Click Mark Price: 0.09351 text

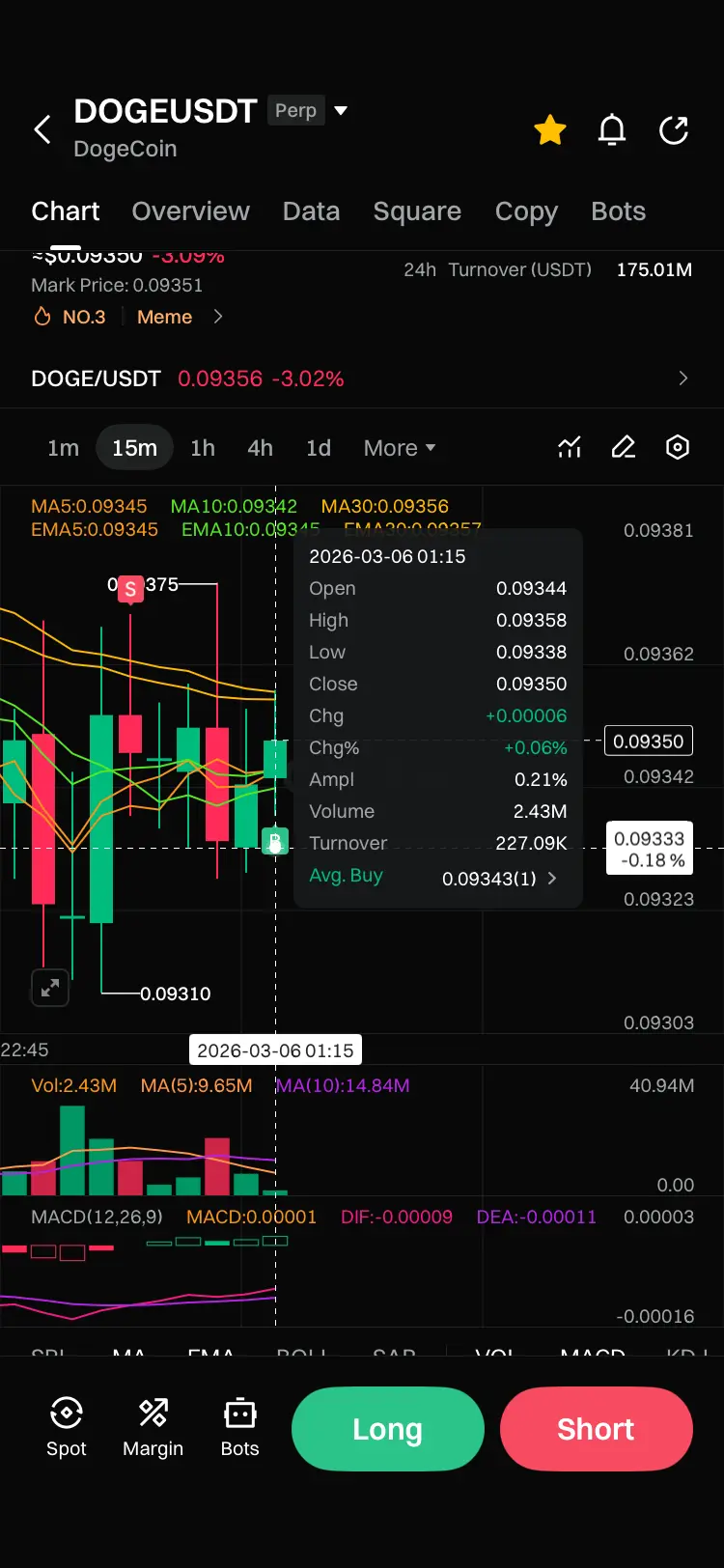[117, 285]
